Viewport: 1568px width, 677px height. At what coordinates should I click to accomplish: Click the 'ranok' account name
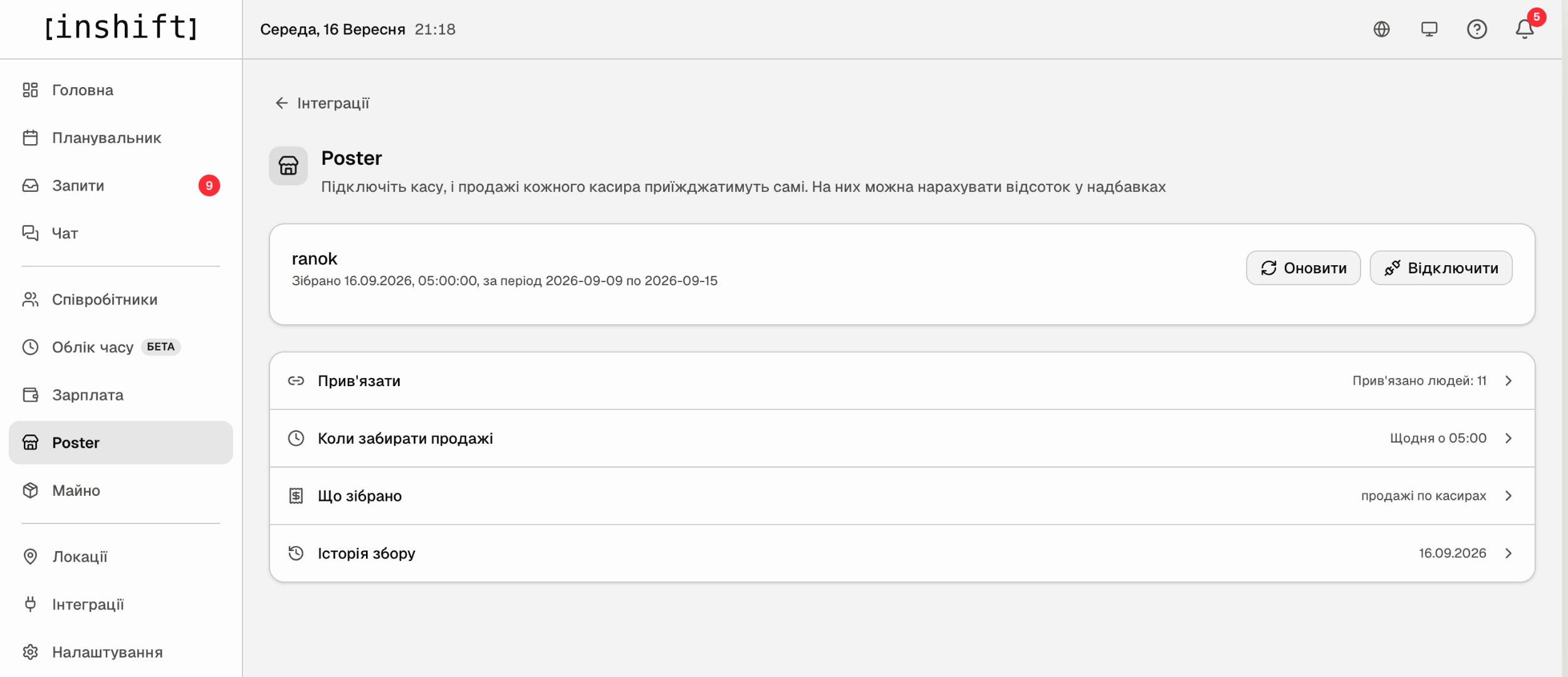point(315,258)
